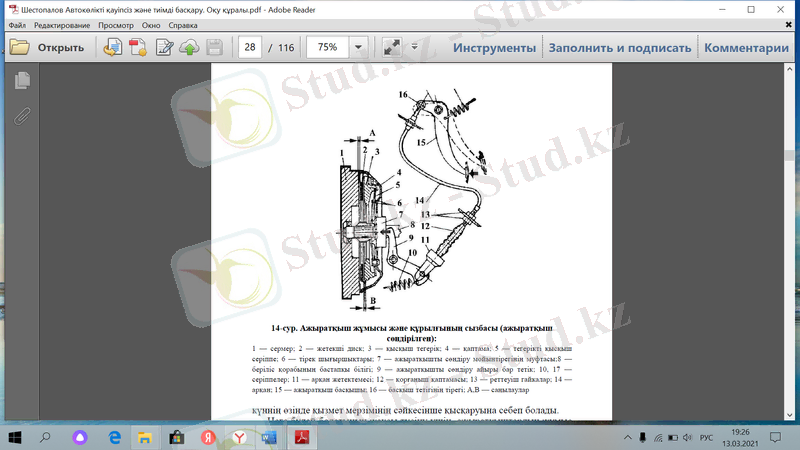Click the Открыть (Open) file button
Screen dimensions: 800x450
click(46, 47)
